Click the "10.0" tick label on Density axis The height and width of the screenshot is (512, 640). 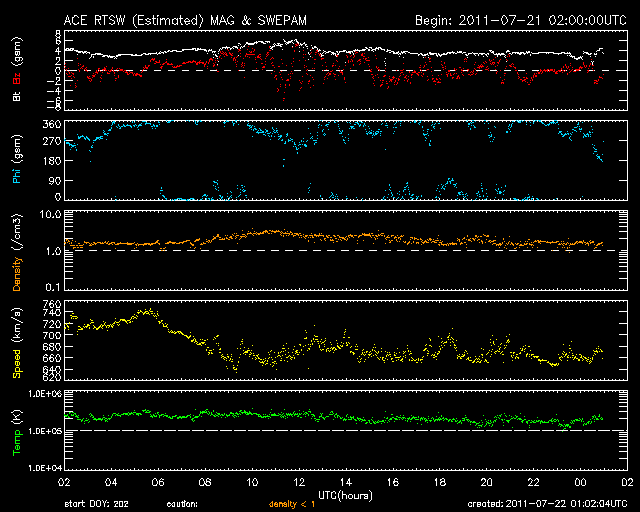coord(50,214)
